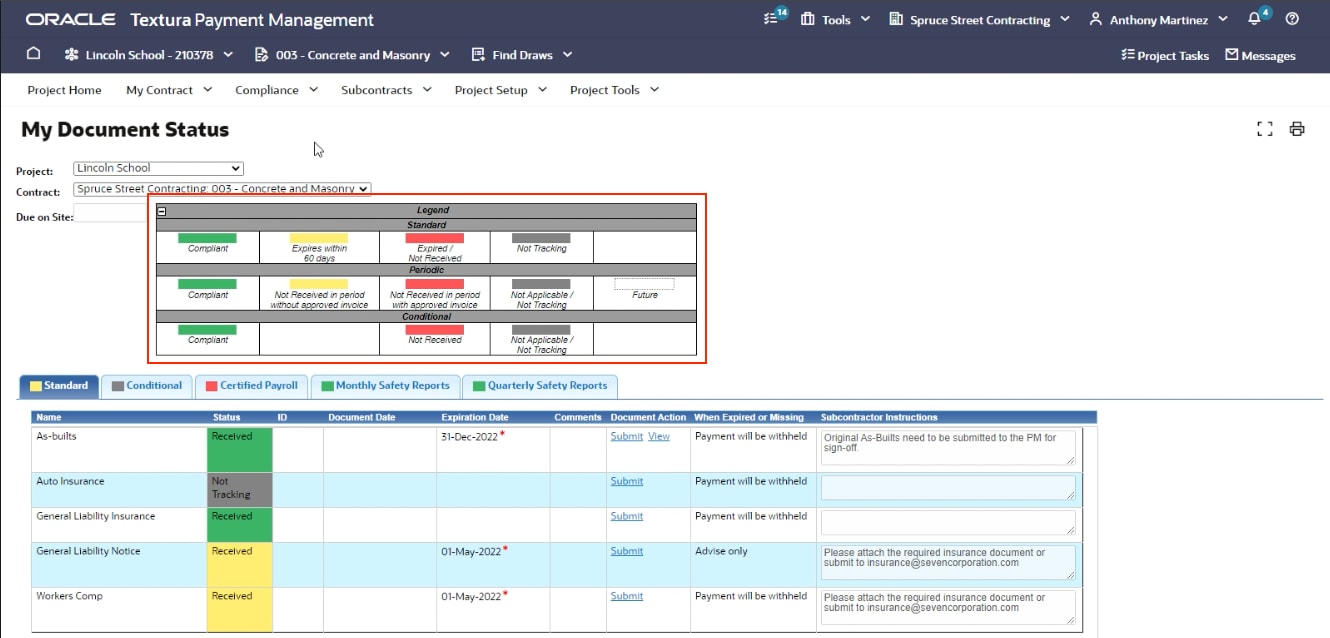Click the Oracle Textura Payment Management logo

200,19
